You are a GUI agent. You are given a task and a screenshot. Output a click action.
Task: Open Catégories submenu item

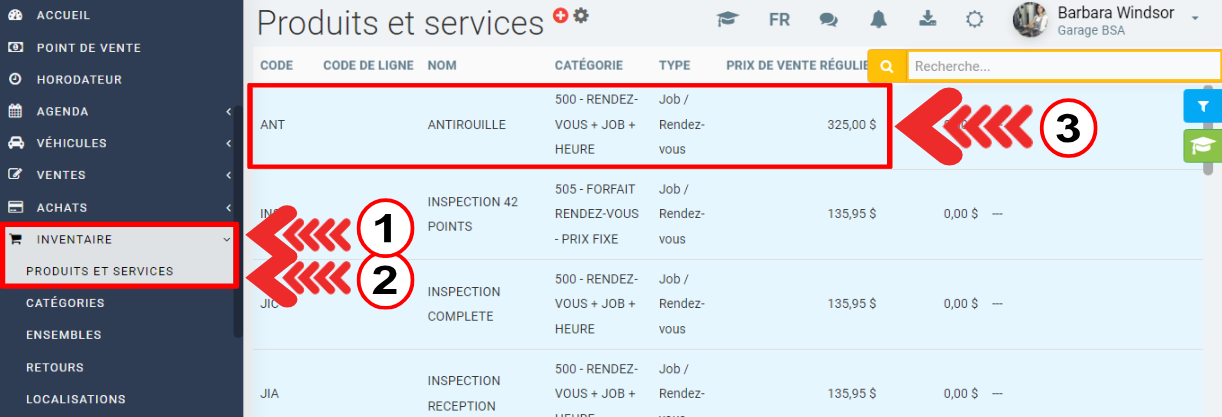point(65,302)
